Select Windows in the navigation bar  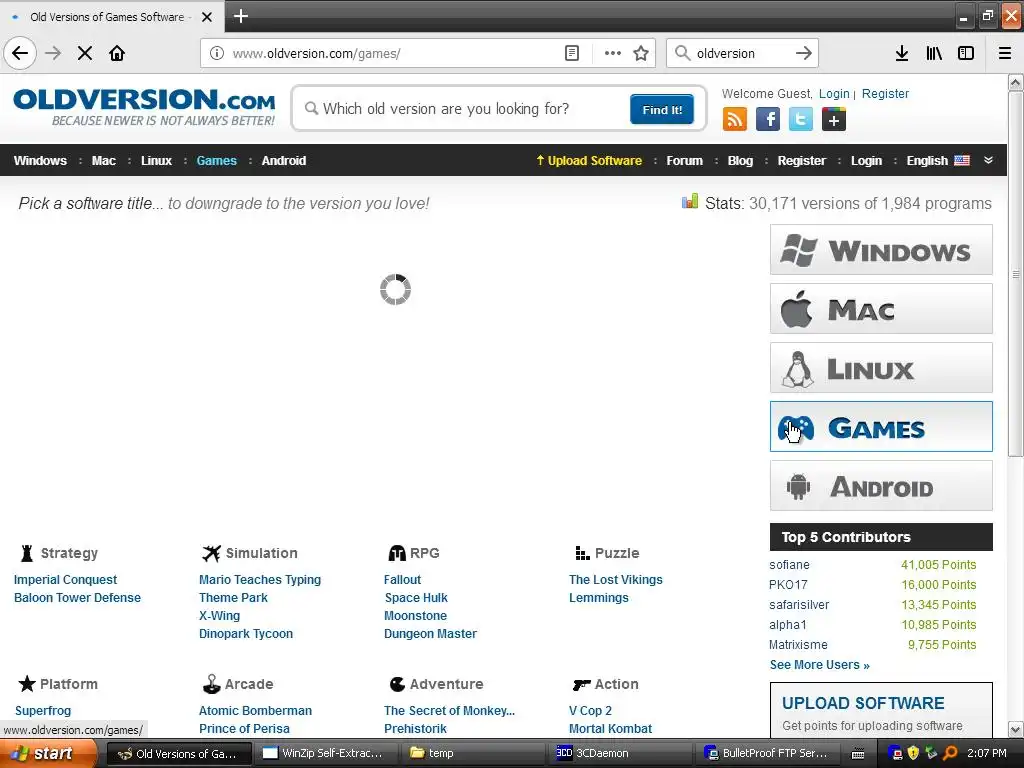coord(40,161)
